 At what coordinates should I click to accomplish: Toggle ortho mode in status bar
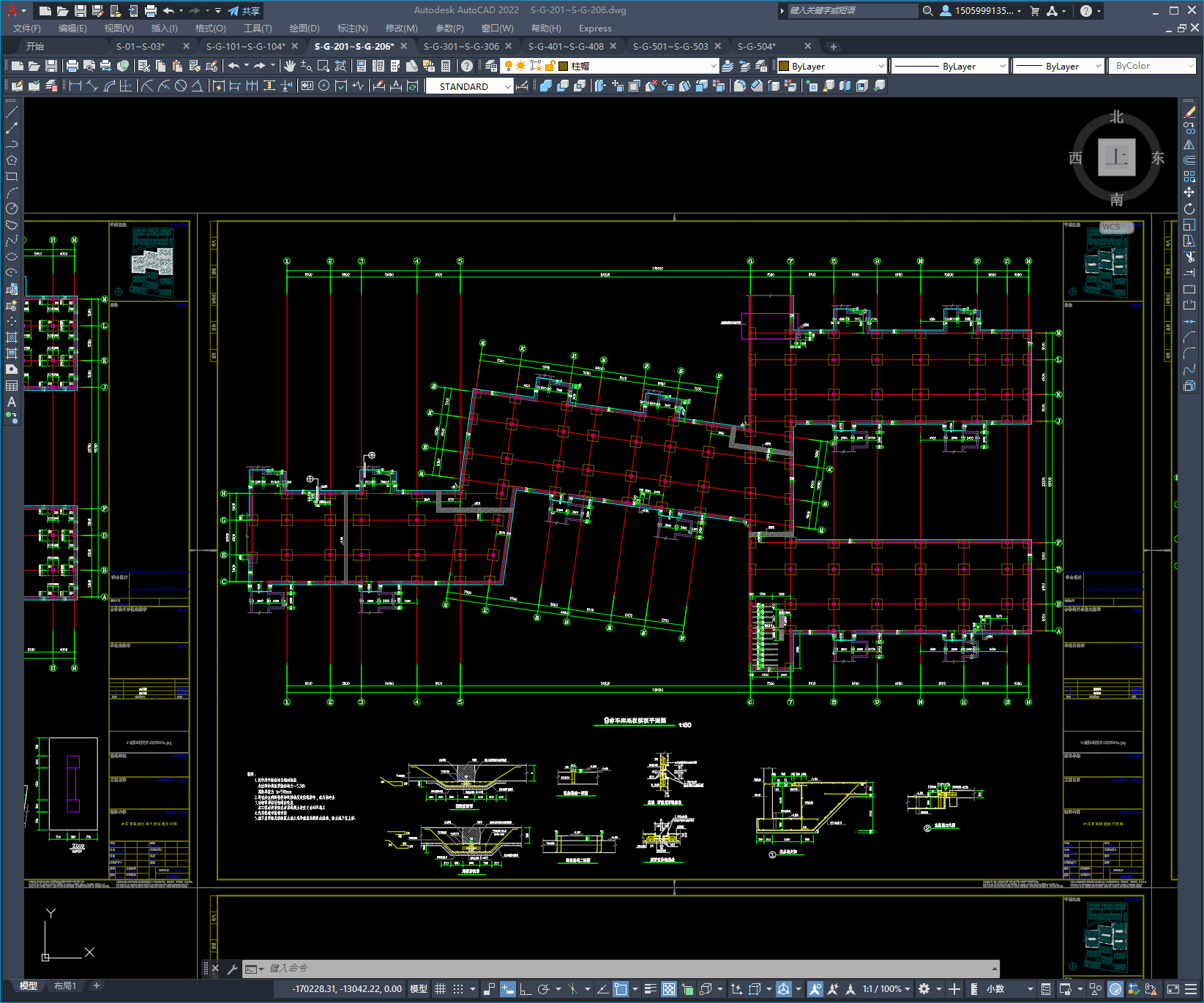[x=526, y=989]
